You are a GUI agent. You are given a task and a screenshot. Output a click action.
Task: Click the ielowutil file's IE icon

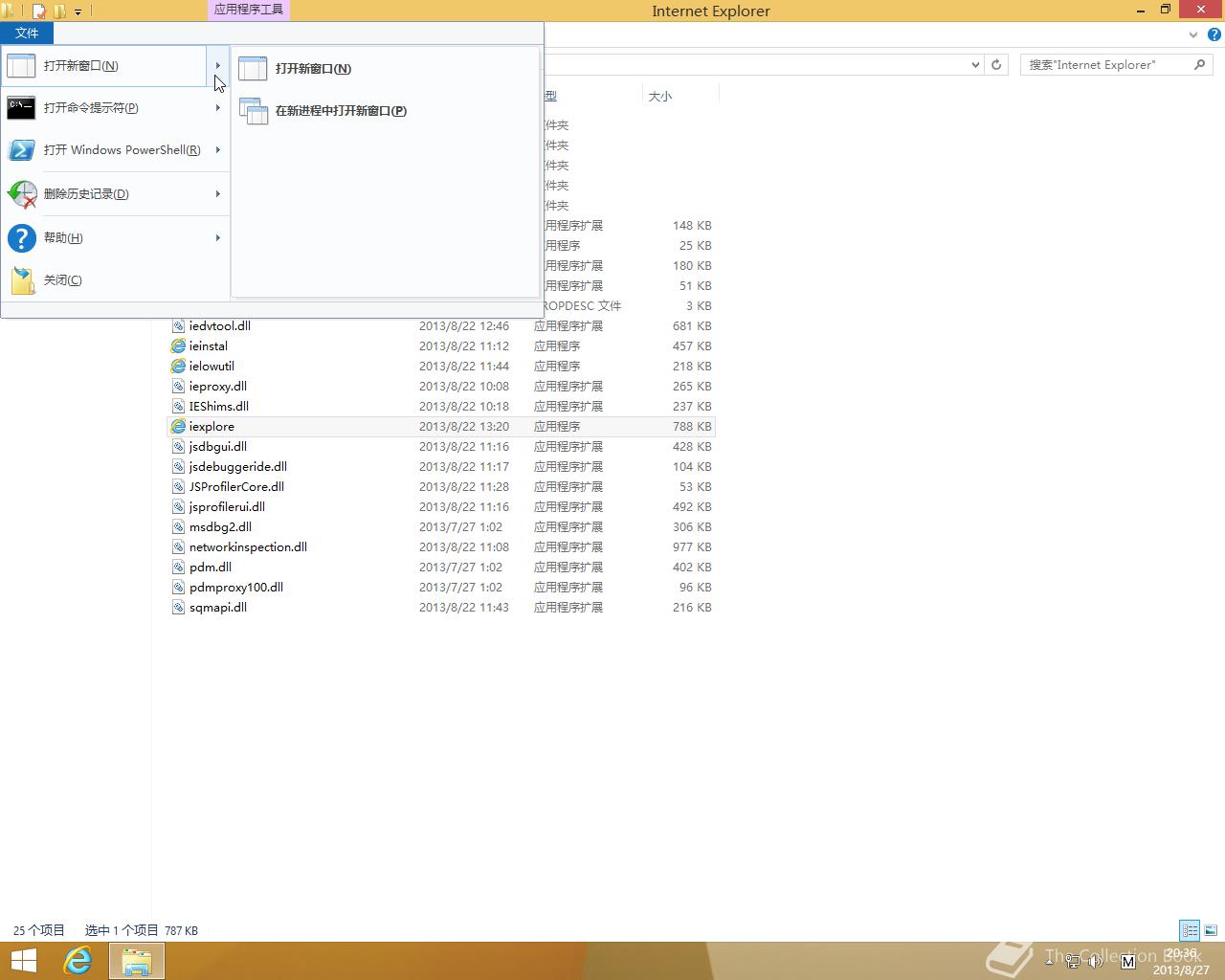coord(178,367)
